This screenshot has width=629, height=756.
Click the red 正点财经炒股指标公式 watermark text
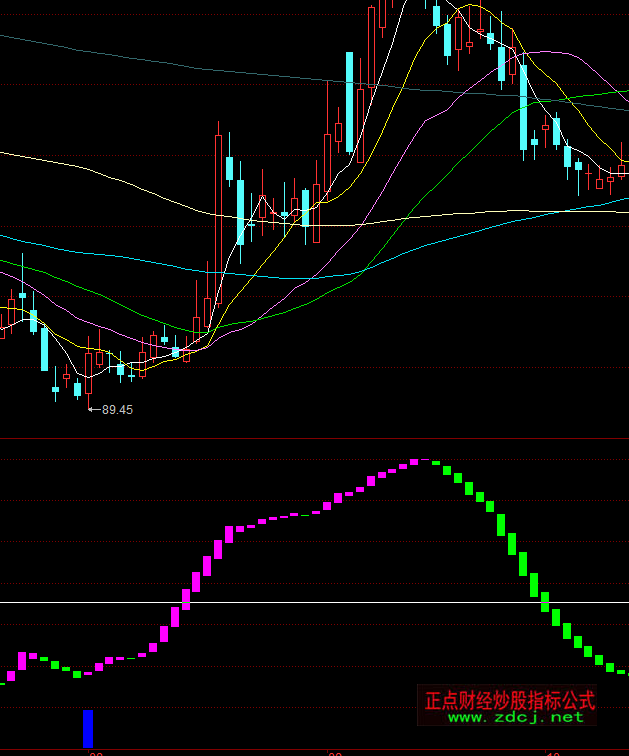[x=510, y=700]
